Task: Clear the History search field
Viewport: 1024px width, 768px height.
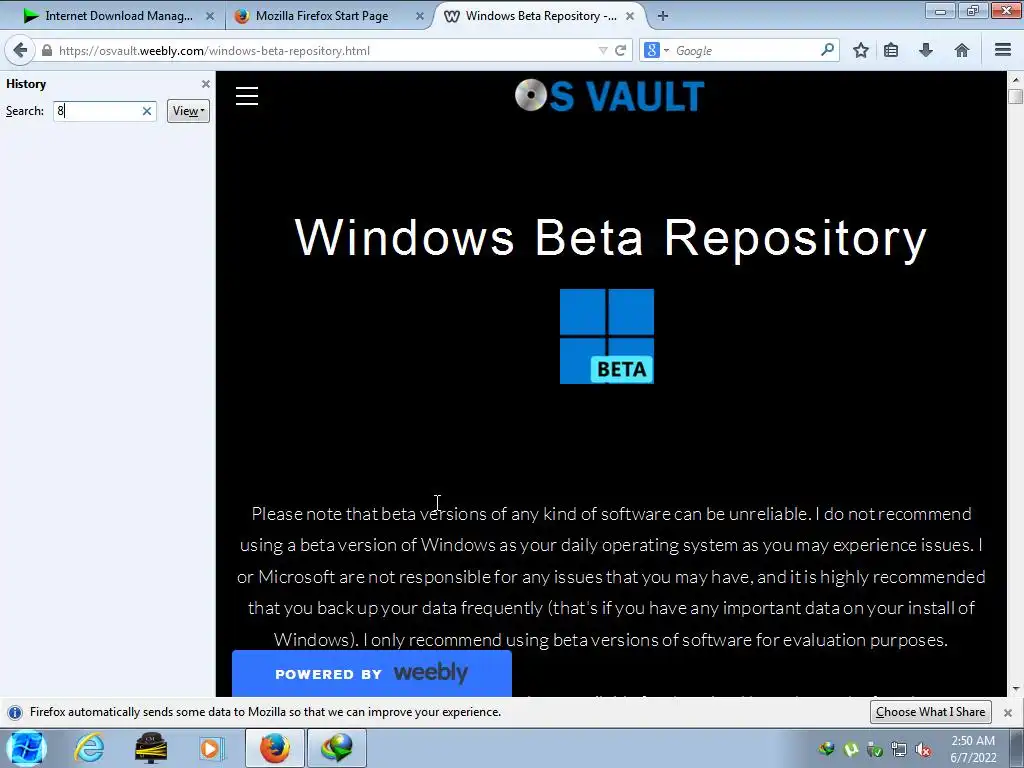Action: (x=147, y=111)
